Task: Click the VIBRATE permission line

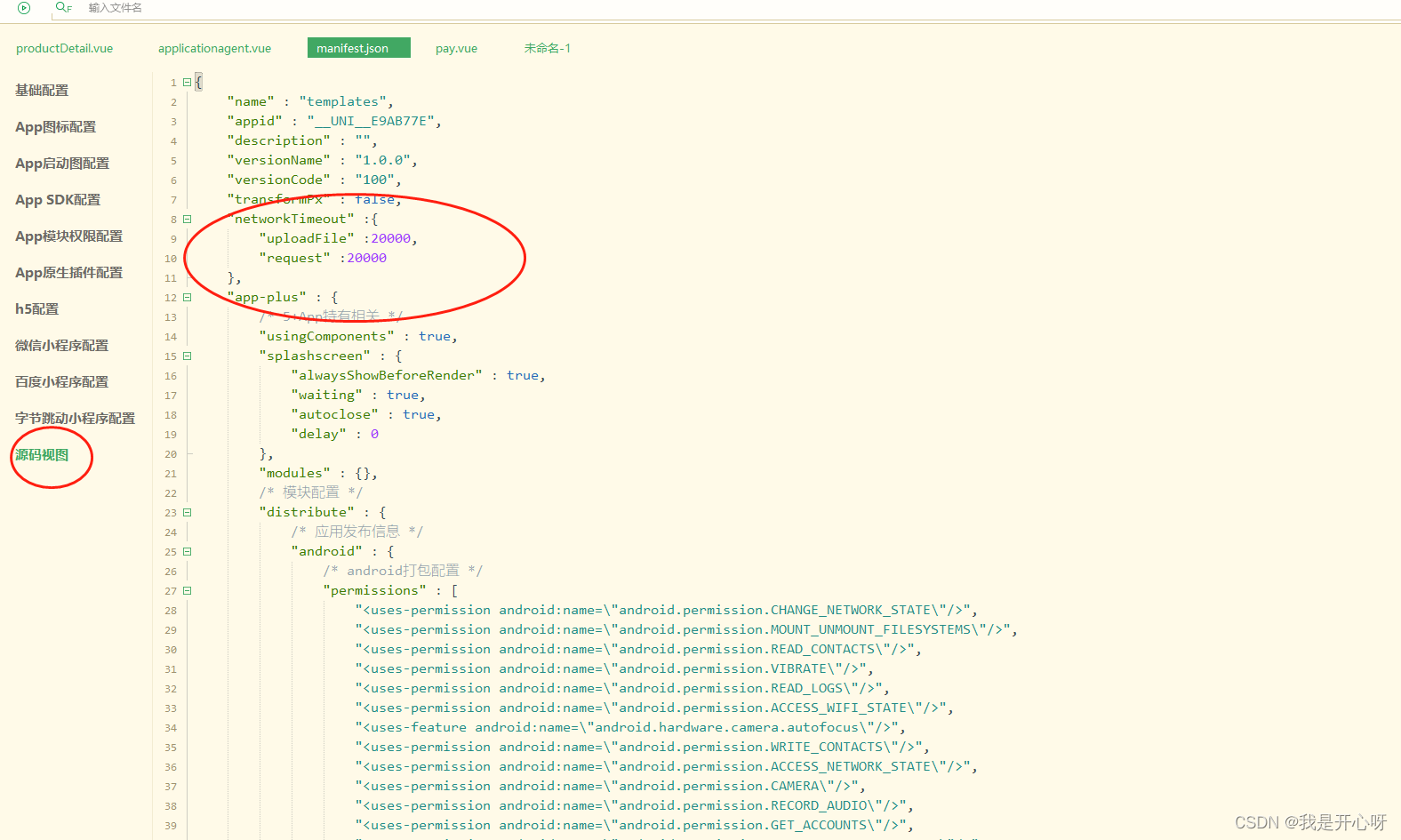Action: [x=614, y=668]
